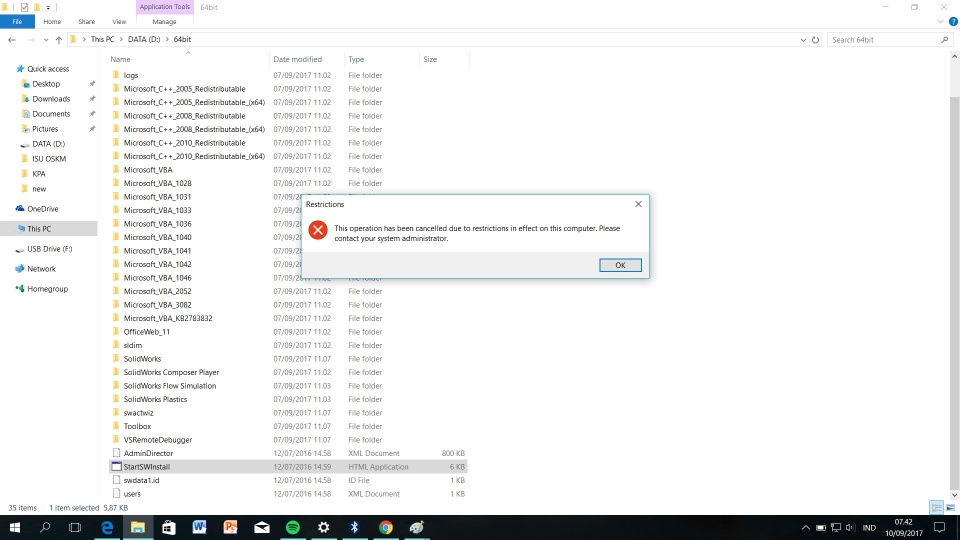Open Google Chrome from taskbar
The height and width of the screenshot is (540, 960).
point(385,527)
